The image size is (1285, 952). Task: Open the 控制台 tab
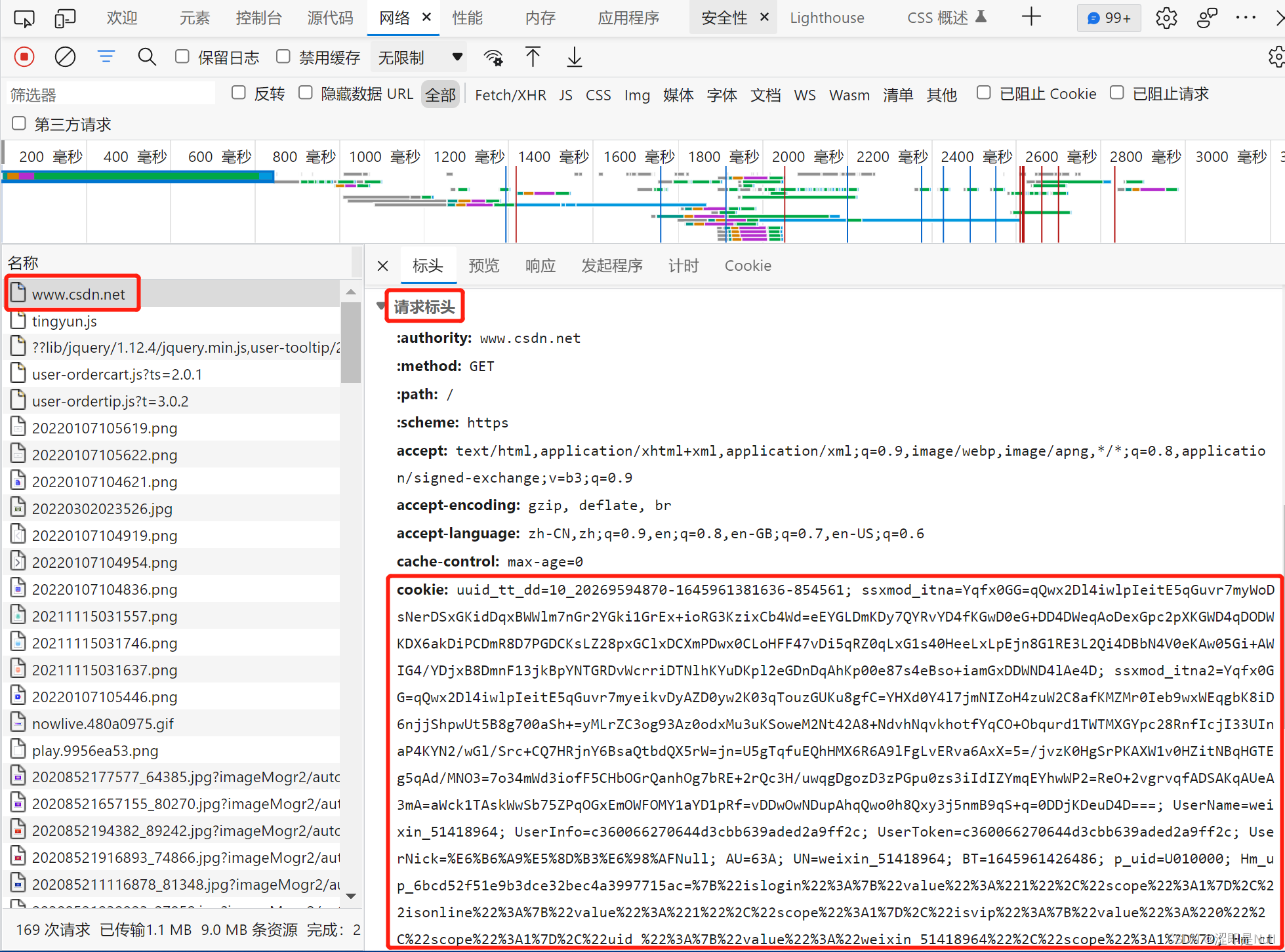click(x=258, y=18)
